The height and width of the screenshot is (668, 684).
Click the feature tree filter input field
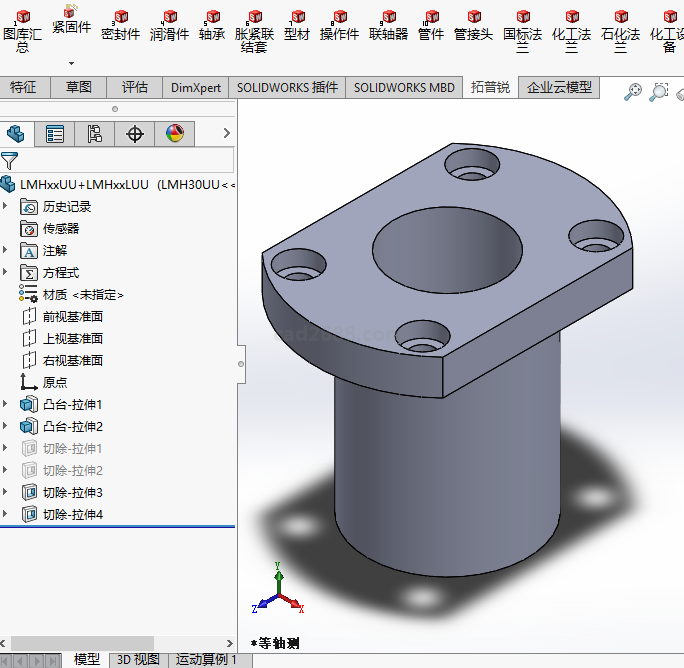126,160
